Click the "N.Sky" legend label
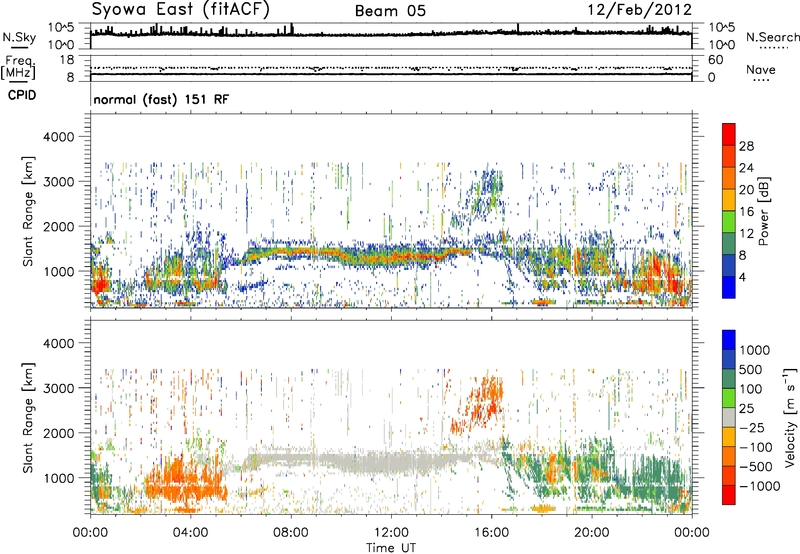This screenshot has width=800, height=554. point(19,37)
